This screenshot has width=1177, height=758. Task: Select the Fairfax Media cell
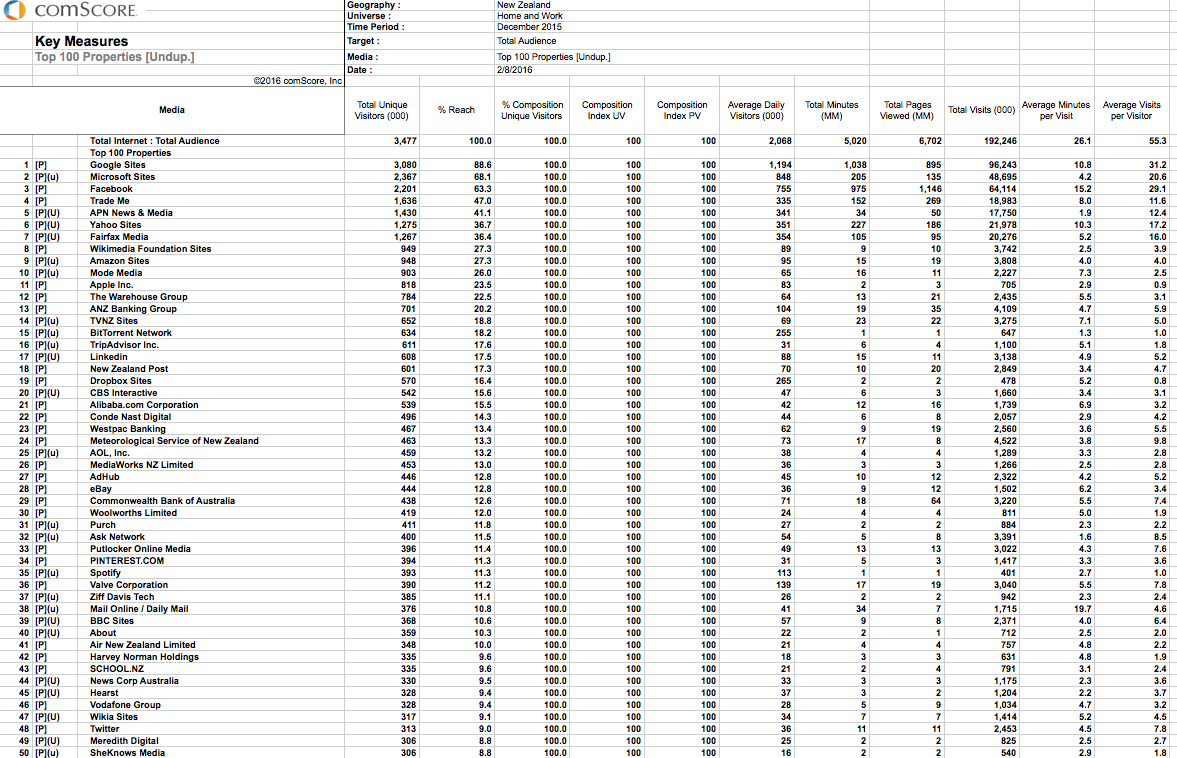[x=119, y=237]
